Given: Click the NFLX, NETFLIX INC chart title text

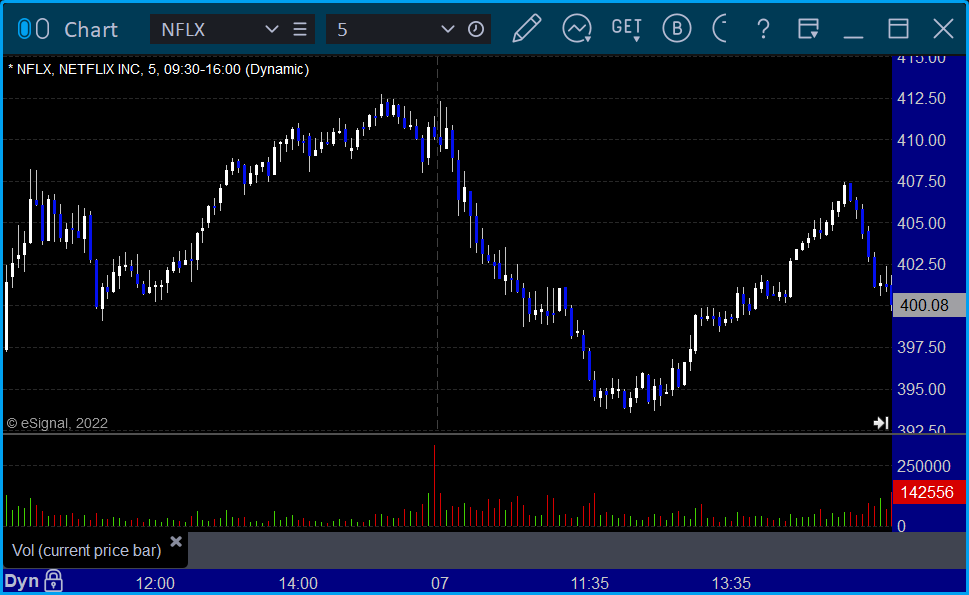Looking at the screenshot, I should (158, 69).
